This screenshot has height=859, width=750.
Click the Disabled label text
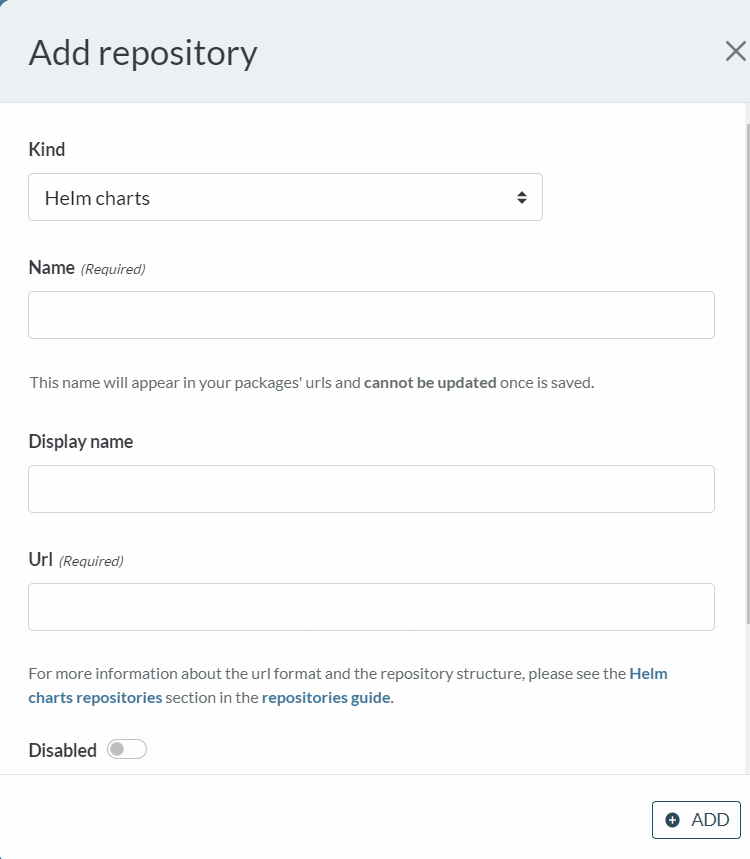[x=62, y=750]
